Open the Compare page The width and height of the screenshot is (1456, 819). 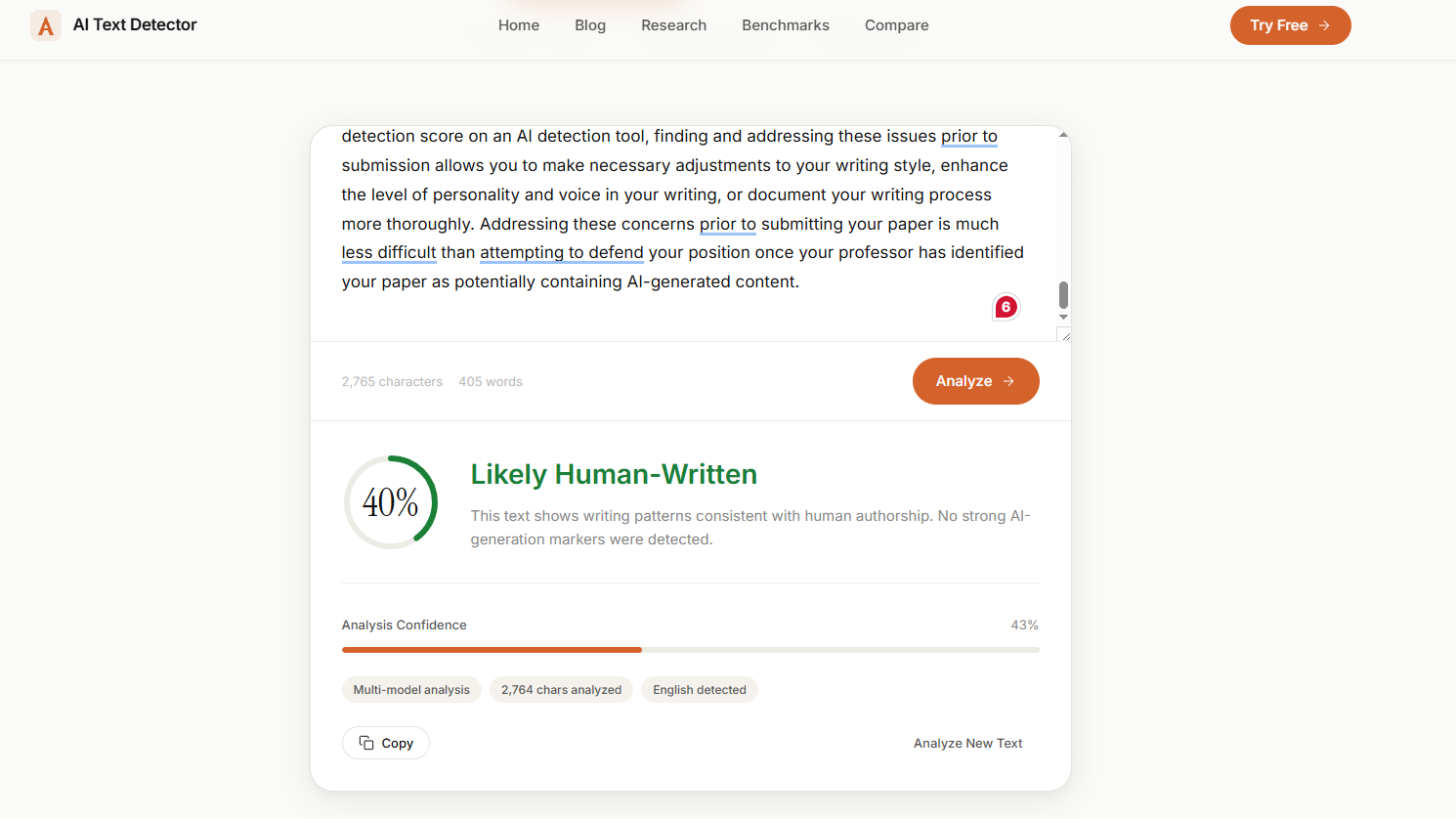click(x=896, y=25)
